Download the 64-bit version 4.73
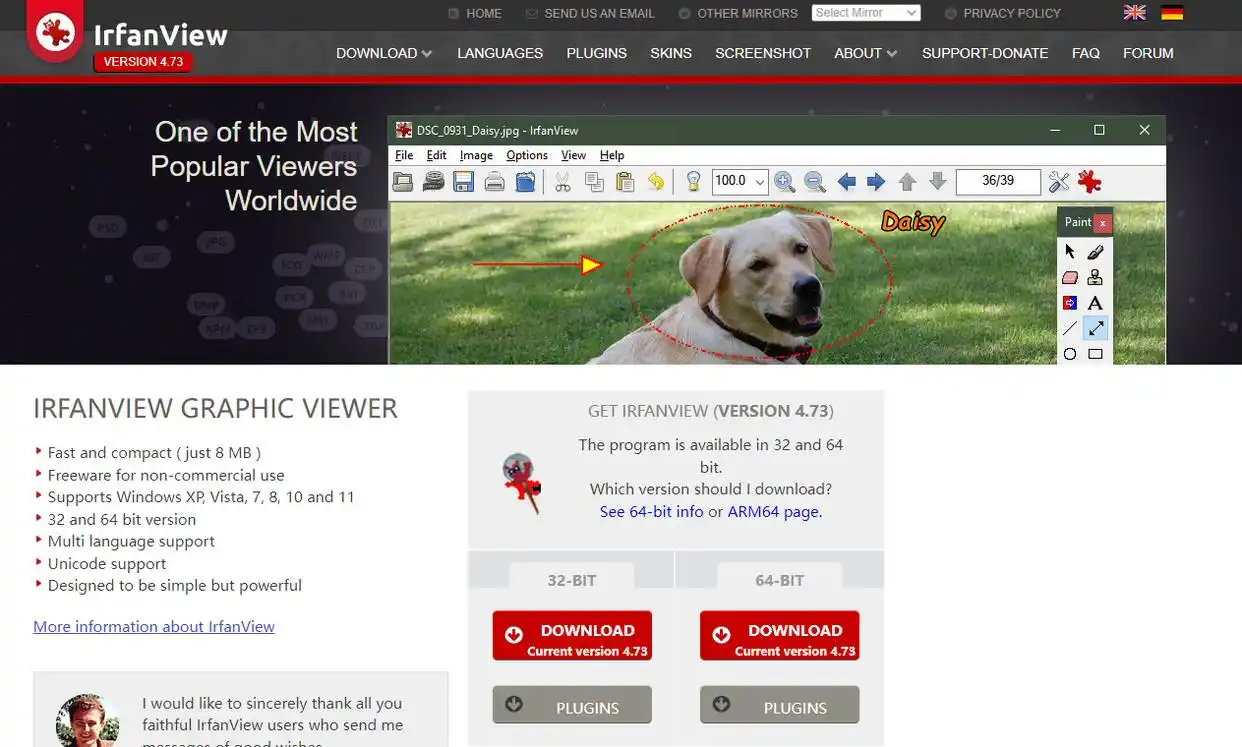The height and width of the screenshot is (747, 1242). pos(779,636)
